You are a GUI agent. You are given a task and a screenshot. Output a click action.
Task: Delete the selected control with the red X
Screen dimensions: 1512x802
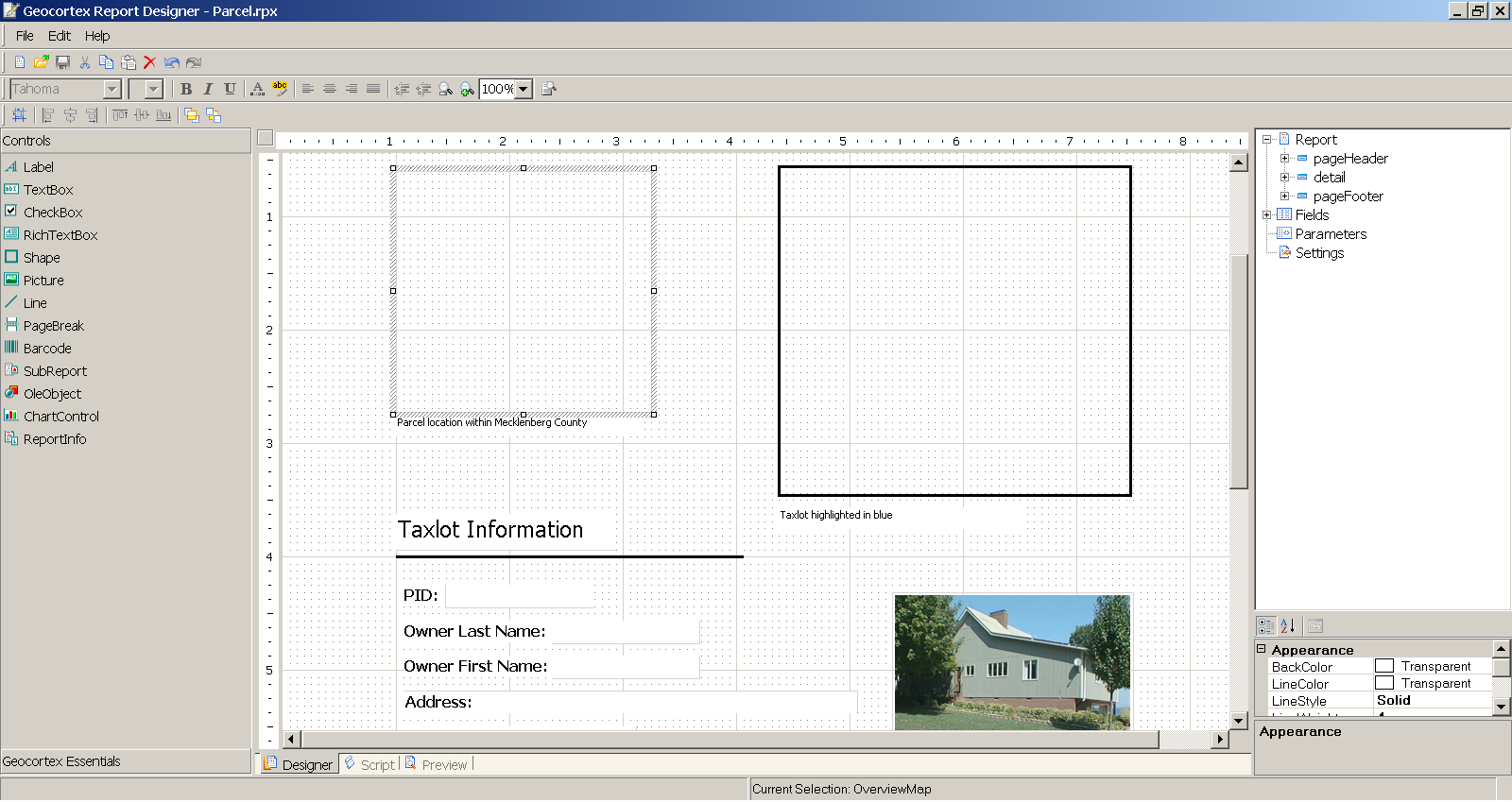(149, 62)
